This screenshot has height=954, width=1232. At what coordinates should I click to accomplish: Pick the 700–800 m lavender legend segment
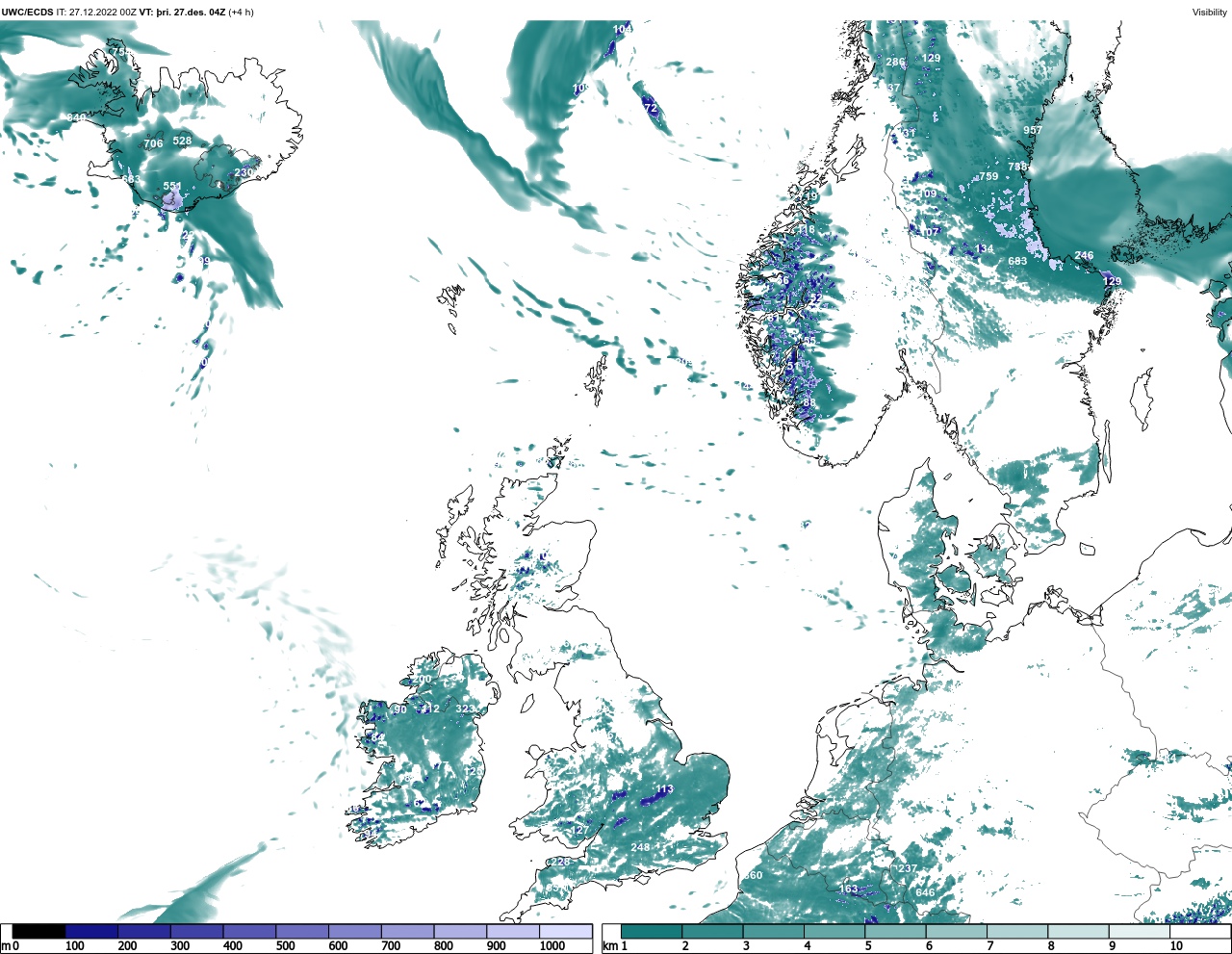point(407,931)
